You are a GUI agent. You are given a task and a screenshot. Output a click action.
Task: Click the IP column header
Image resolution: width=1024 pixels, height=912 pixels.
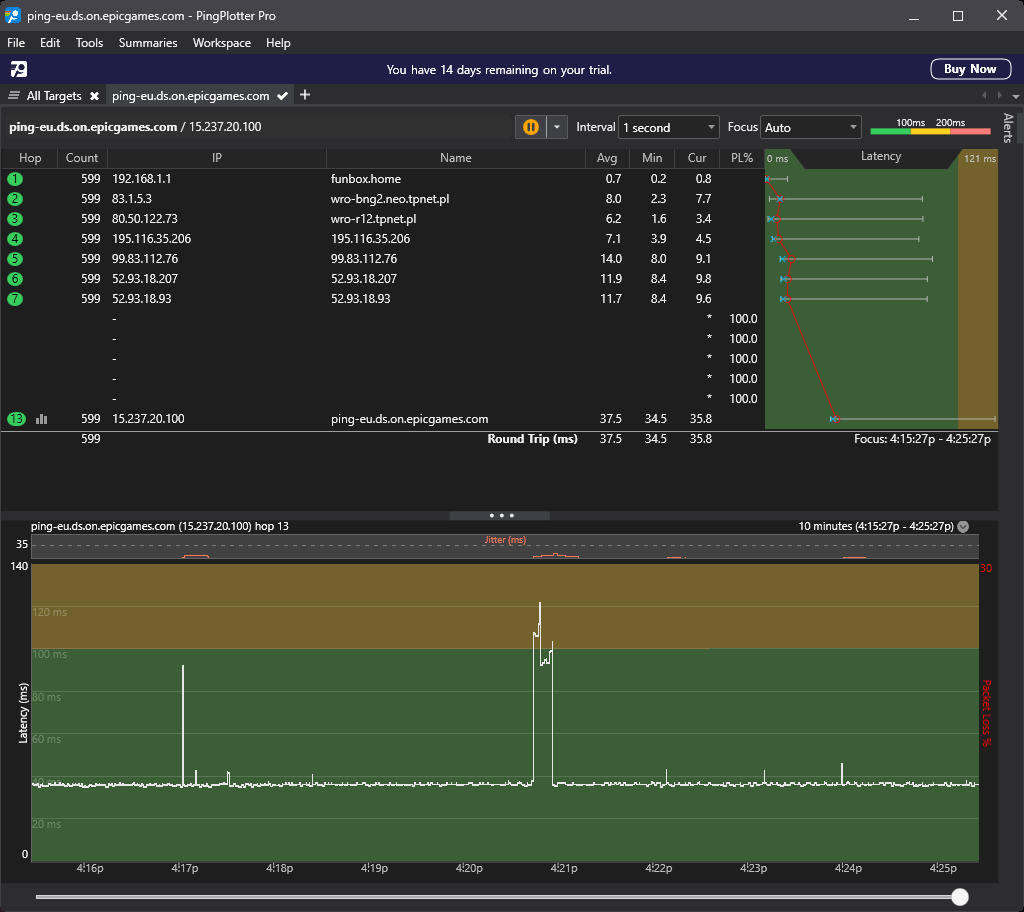[217, 158]
